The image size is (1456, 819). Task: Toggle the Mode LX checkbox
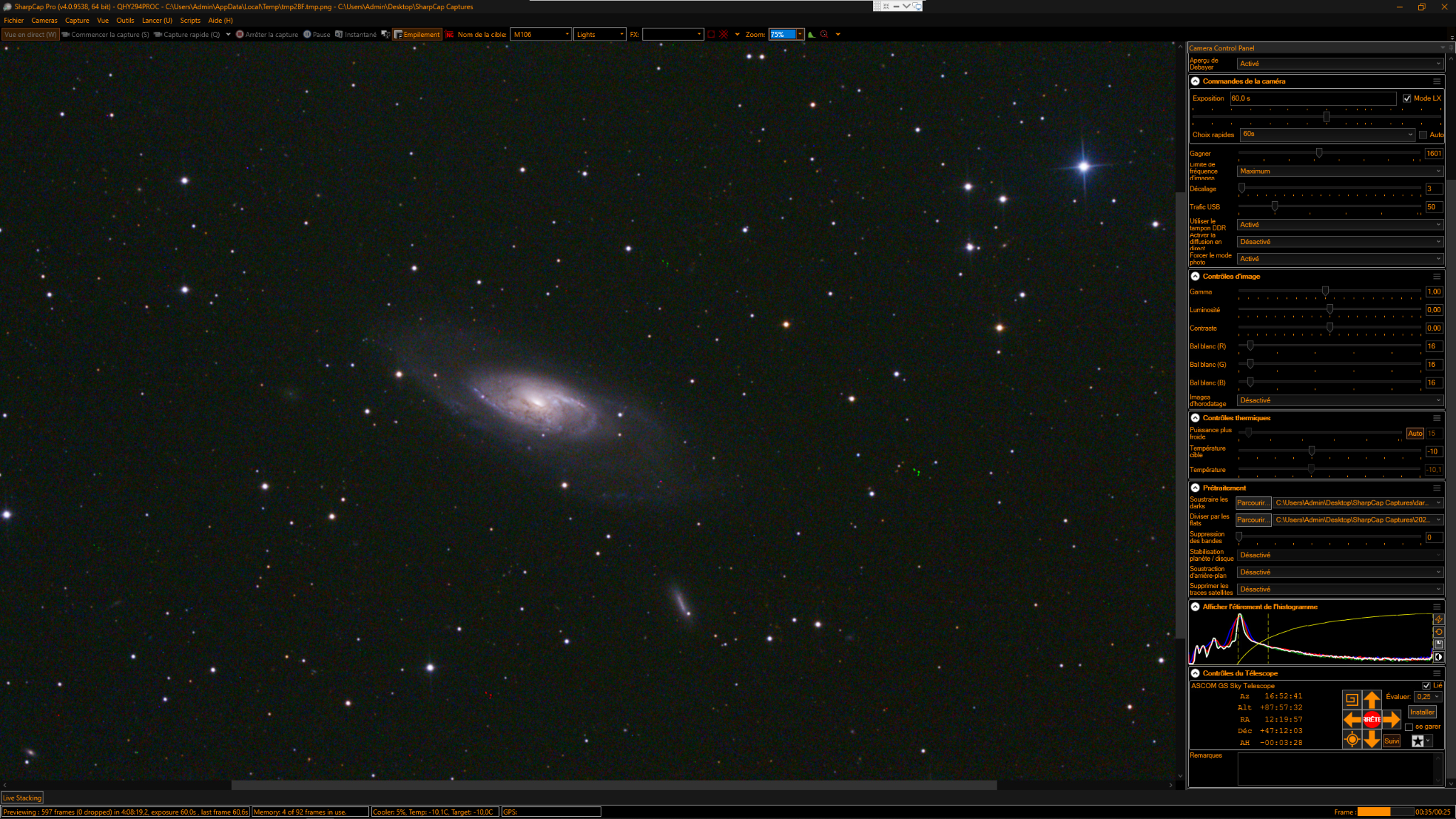(x=1407, y=98)
